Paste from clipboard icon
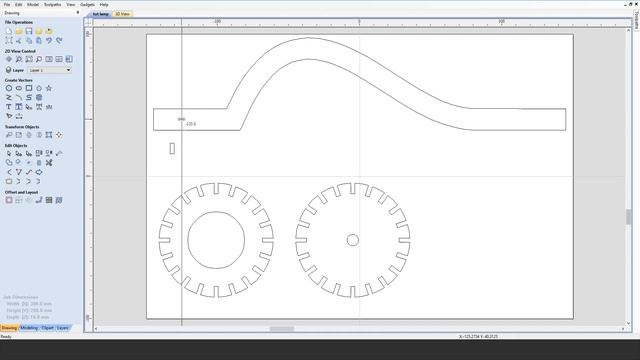Viewport: 640px width, 360px height. [x=39, y=40]
